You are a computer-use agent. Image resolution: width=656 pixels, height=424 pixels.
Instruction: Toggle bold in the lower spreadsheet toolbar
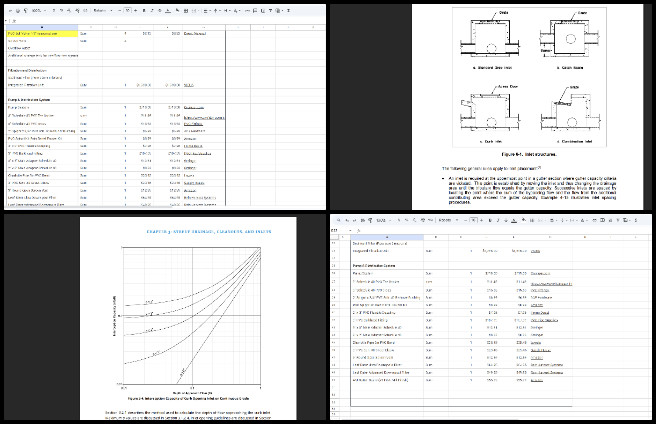[x=491, y=220]
